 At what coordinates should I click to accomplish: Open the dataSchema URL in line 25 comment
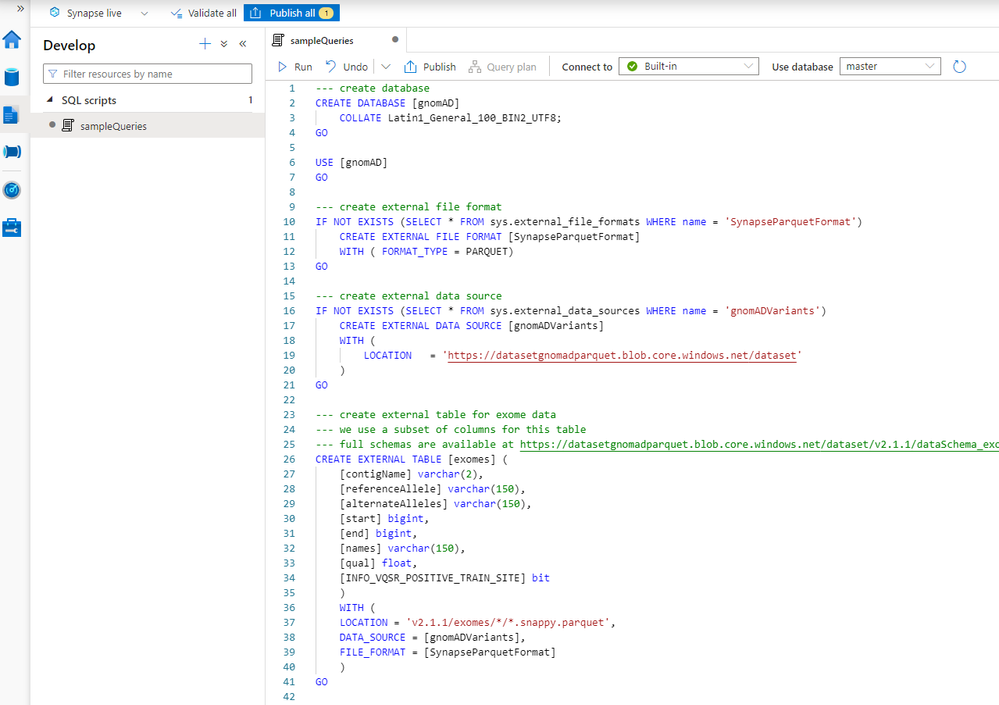click(x=759, y=445)
